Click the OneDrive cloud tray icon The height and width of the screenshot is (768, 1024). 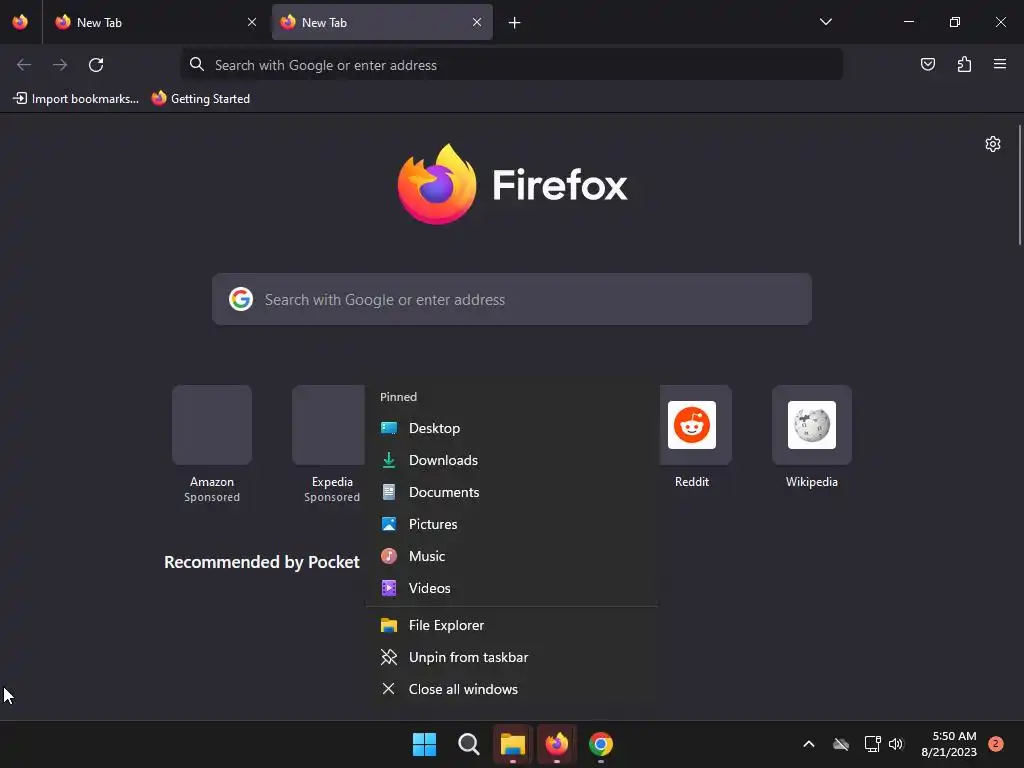[841, 744]
